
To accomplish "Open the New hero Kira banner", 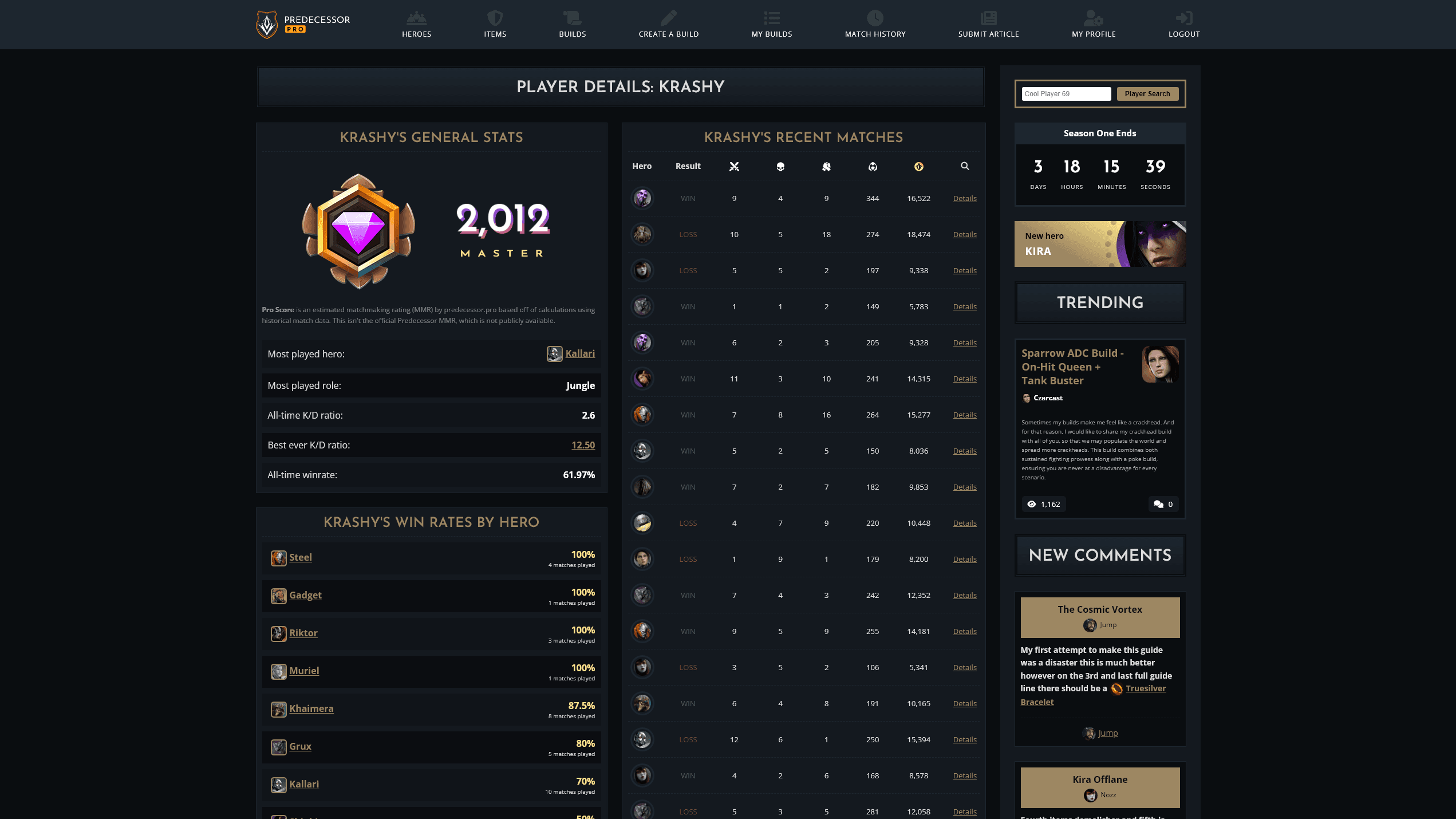I will 1099,244.
